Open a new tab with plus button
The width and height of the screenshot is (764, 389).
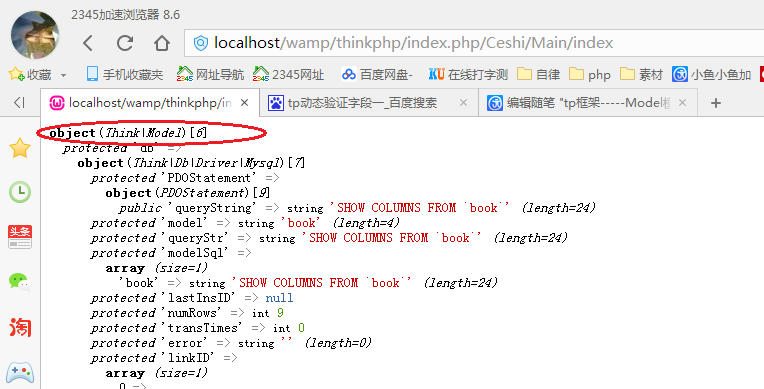point(716,103)
